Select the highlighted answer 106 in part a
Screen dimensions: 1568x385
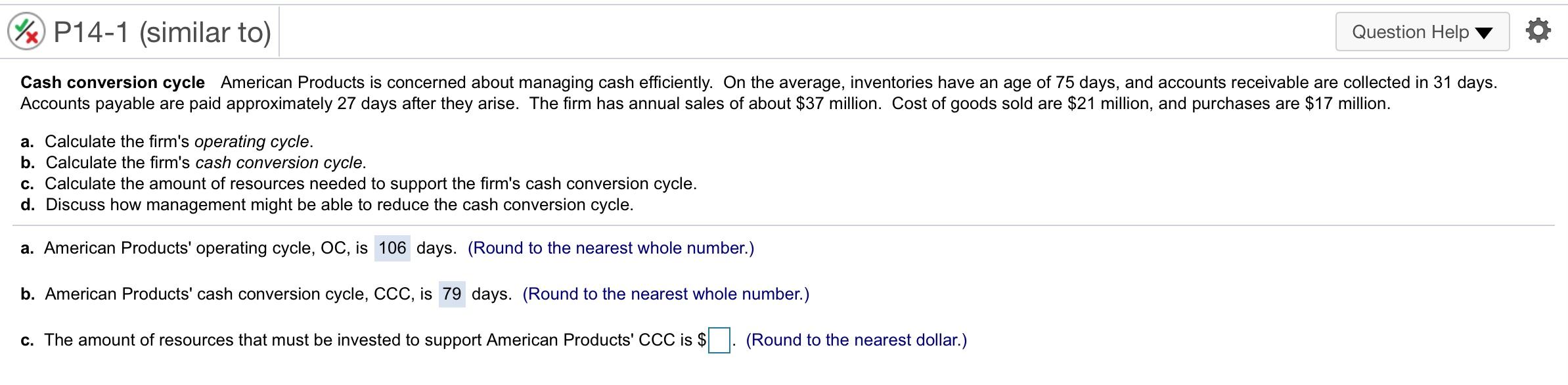click(x=393, y=248)
